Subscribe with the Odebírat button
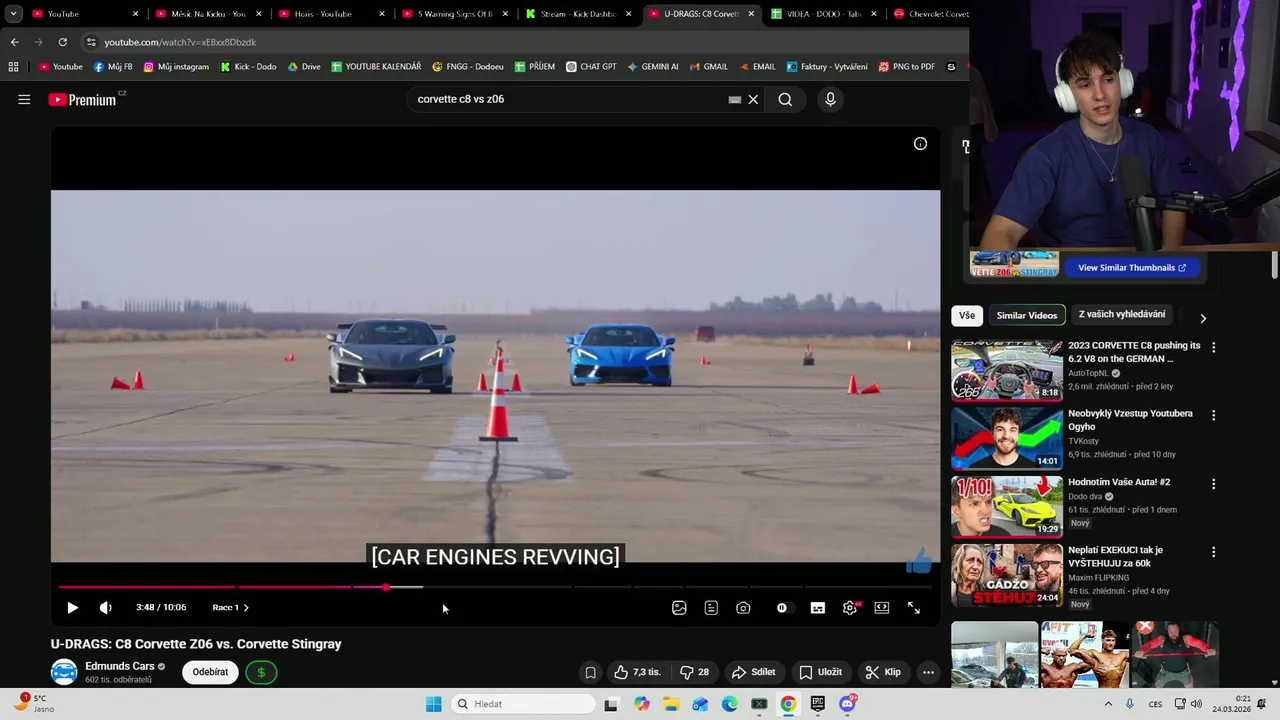Screen dimensions: 1280x720 pos(210,672)
